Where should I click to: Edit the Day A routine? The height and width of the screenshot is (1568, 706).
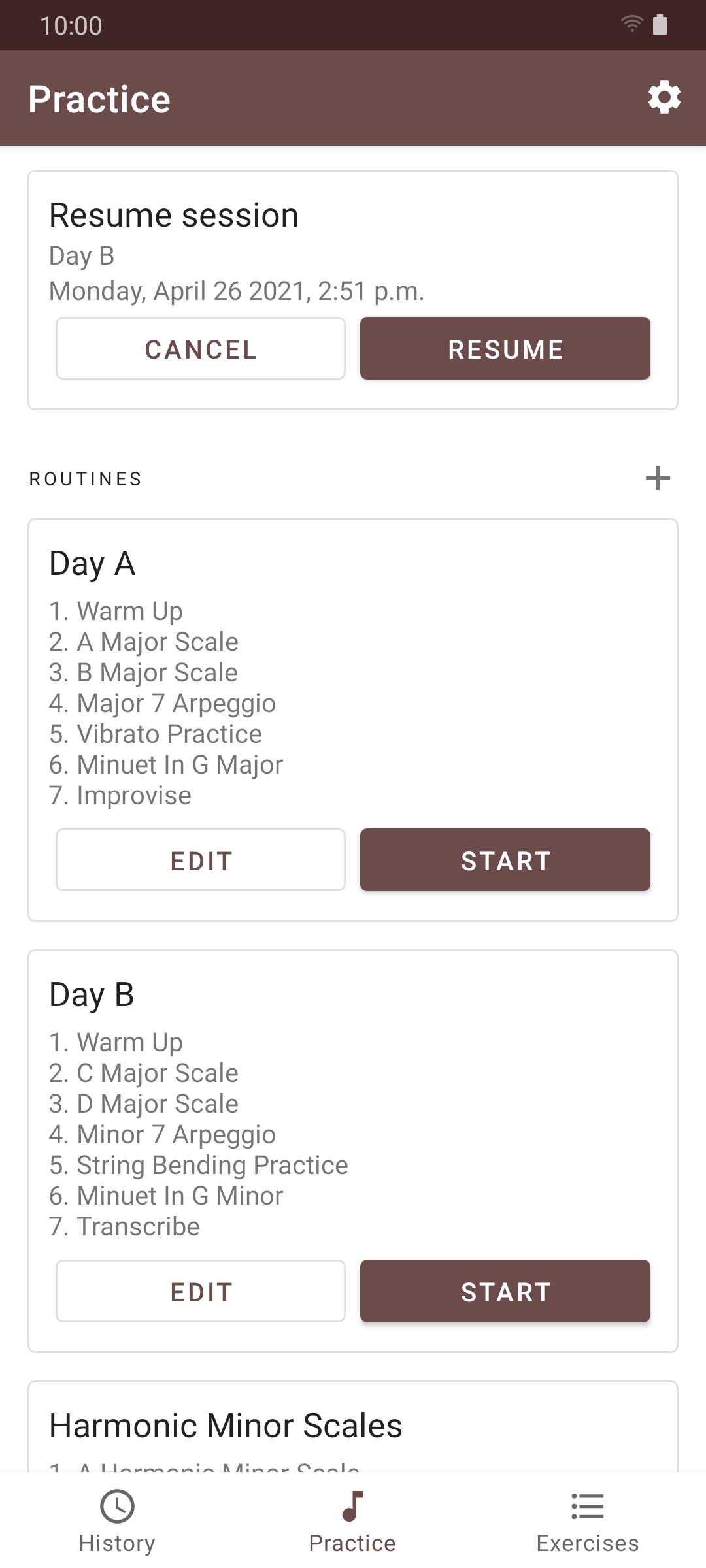[201, 860]
